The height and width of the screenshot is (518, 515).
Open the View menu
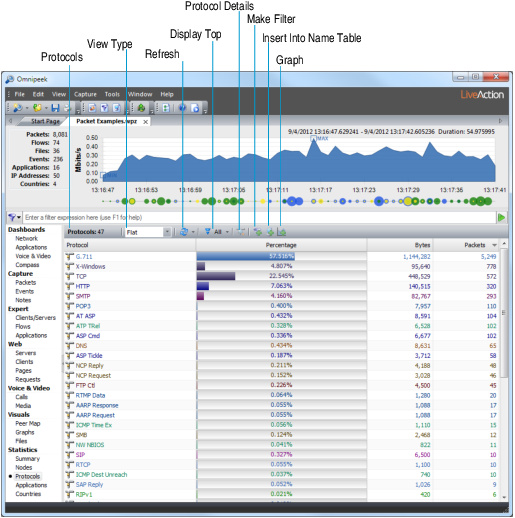point(59,94)
